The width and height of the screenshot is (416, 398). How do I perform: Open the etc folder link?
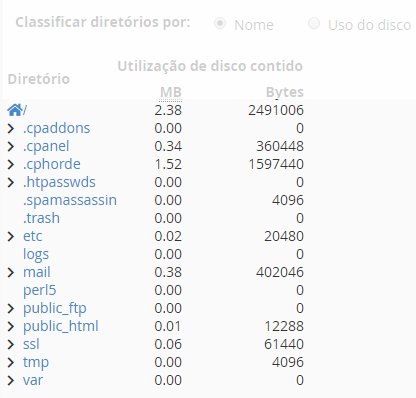click(x=32, y=236)
